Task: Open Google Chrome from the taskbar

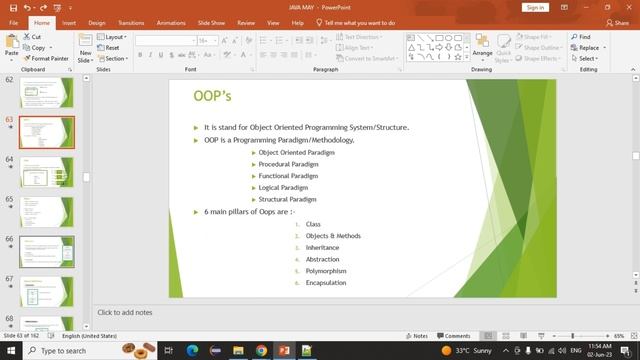Action: pos(261,350)
